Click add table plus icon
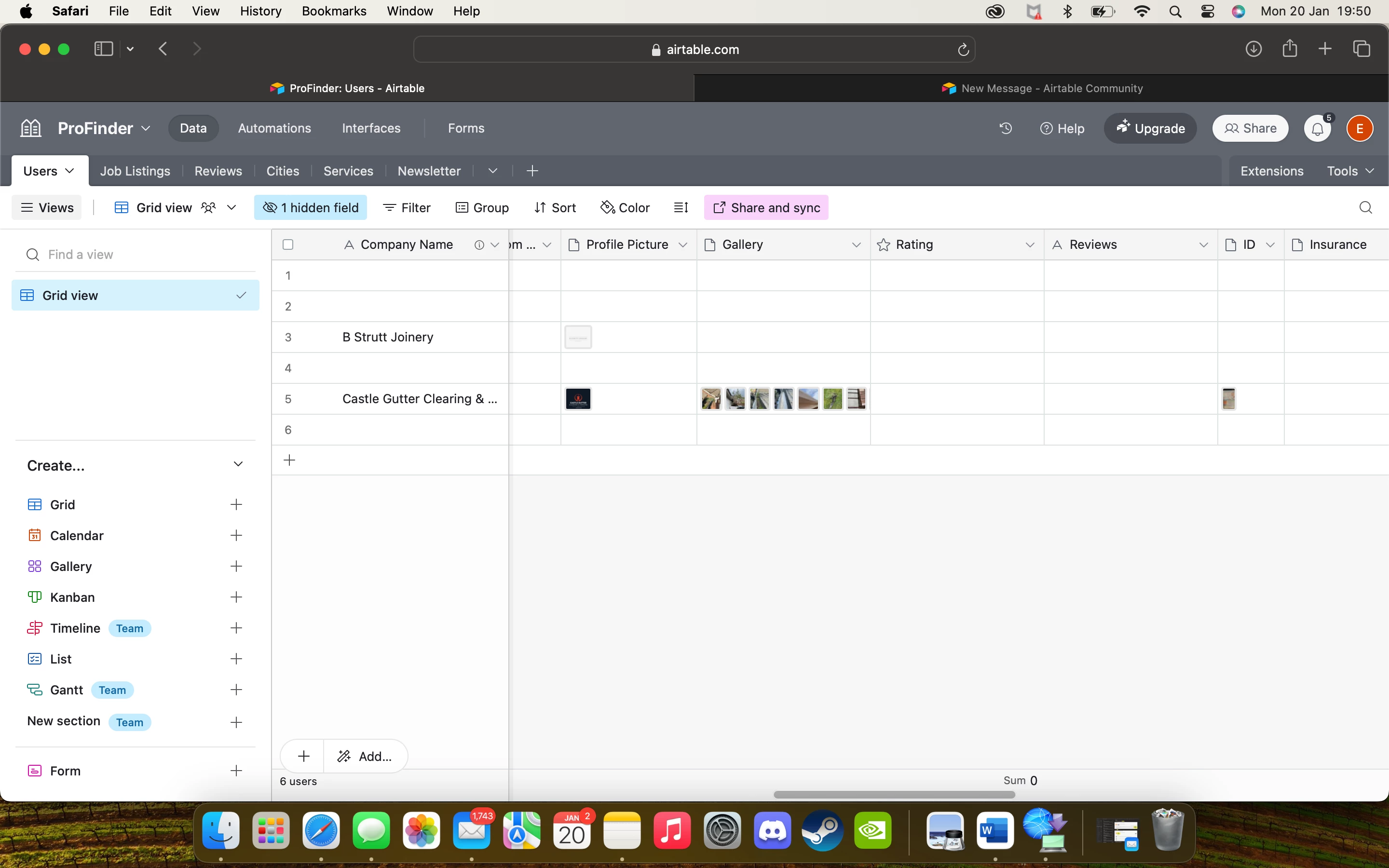 click(x=532, y=171)
